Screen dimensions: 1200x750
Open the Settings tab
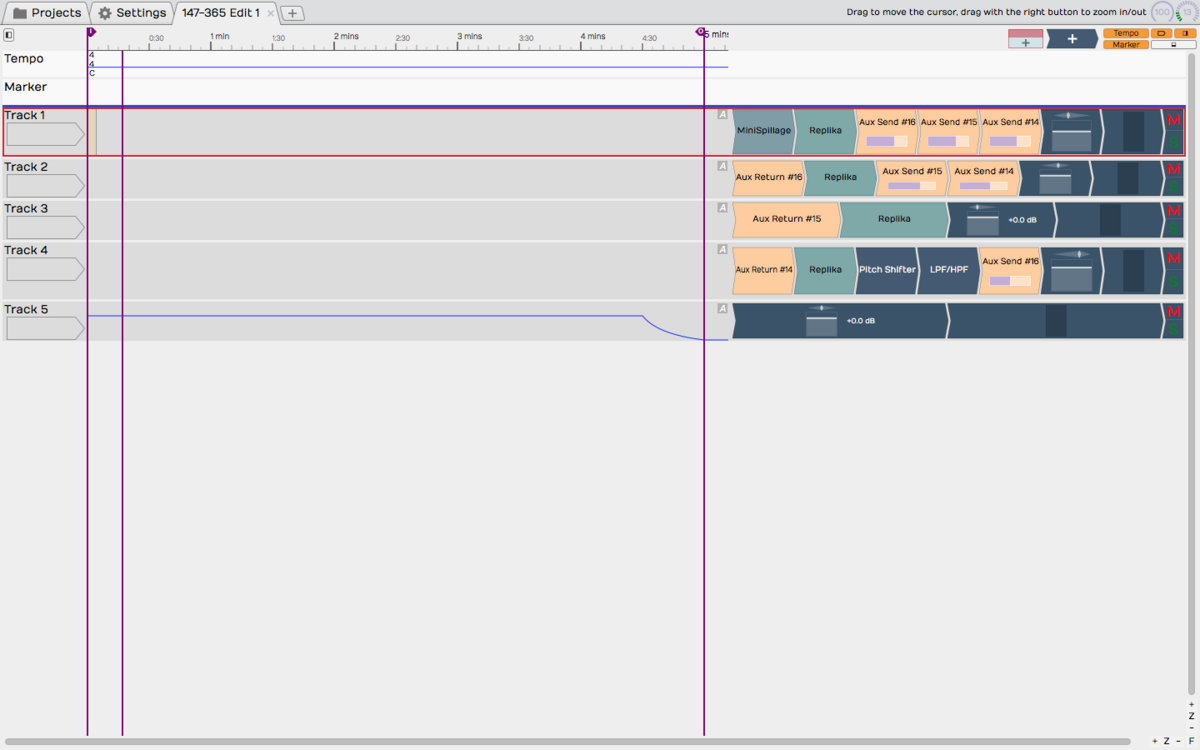coord(132,13)
